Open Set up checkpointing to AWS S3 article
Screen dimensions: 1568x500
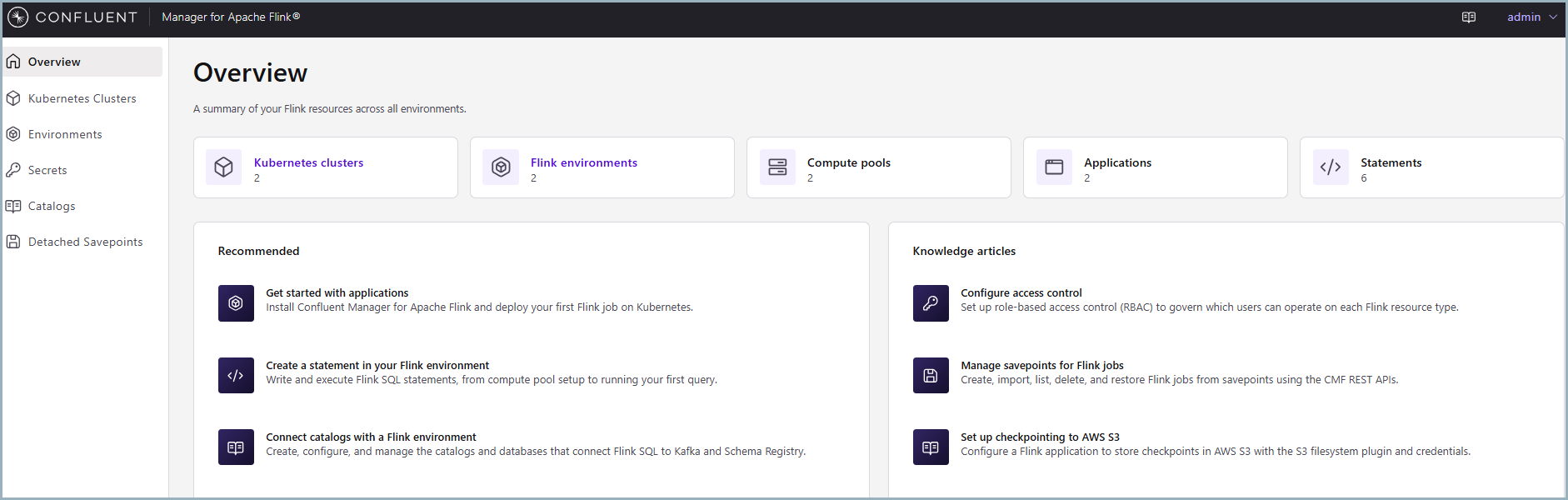[1040, 437]
